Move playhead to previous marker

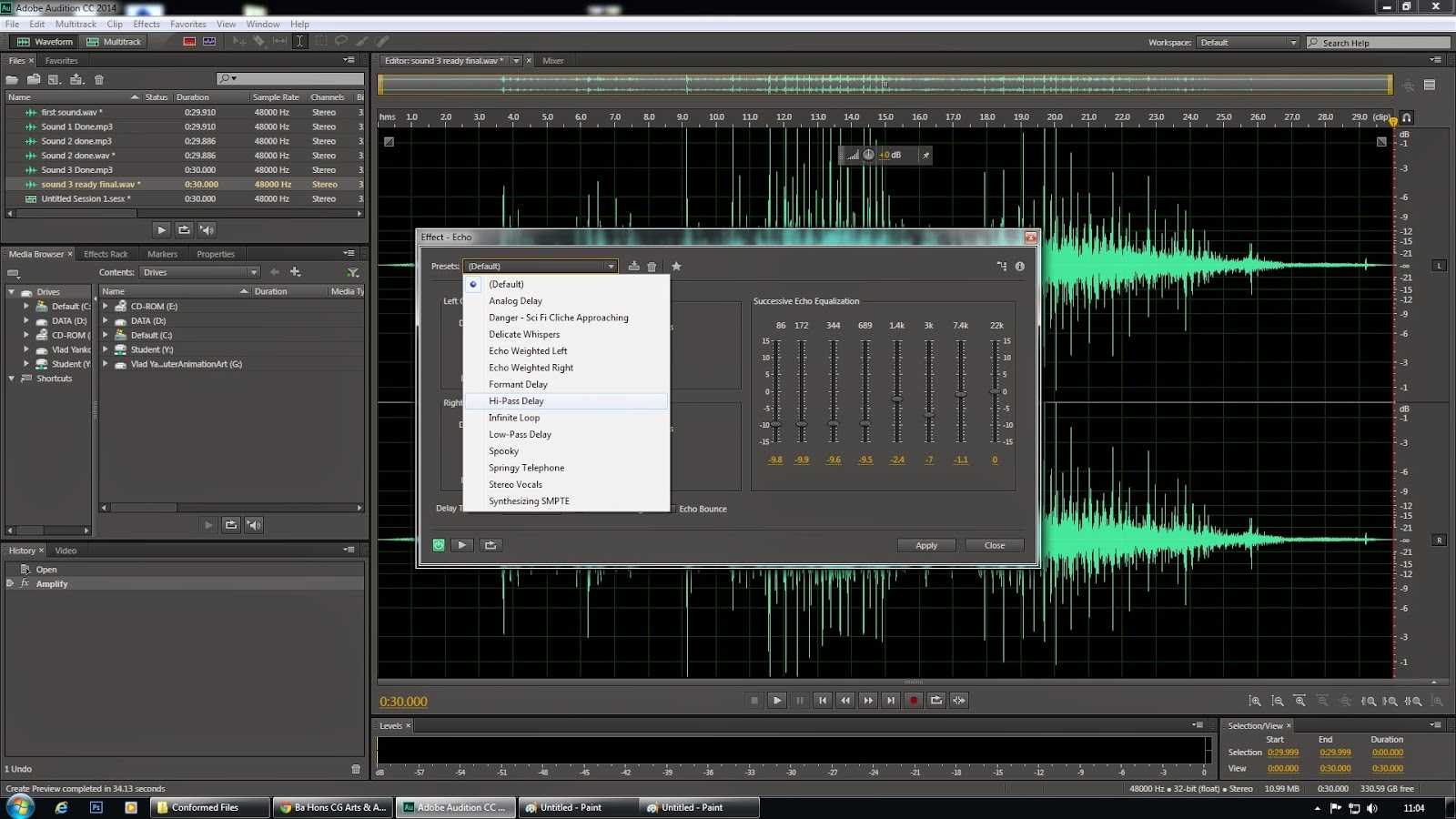[x=823, y=701]
